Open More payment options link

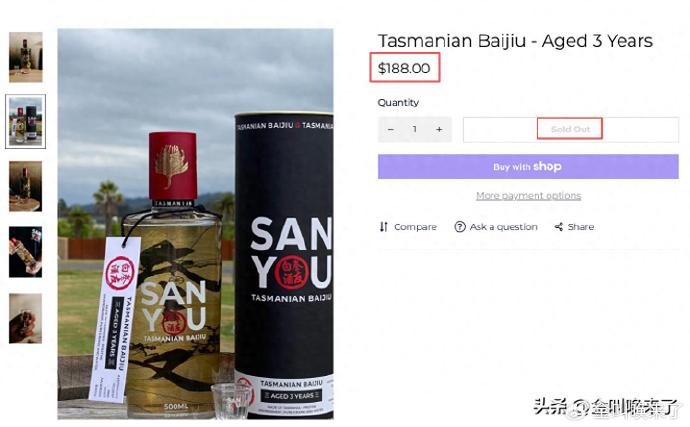[x=529, y=195]
